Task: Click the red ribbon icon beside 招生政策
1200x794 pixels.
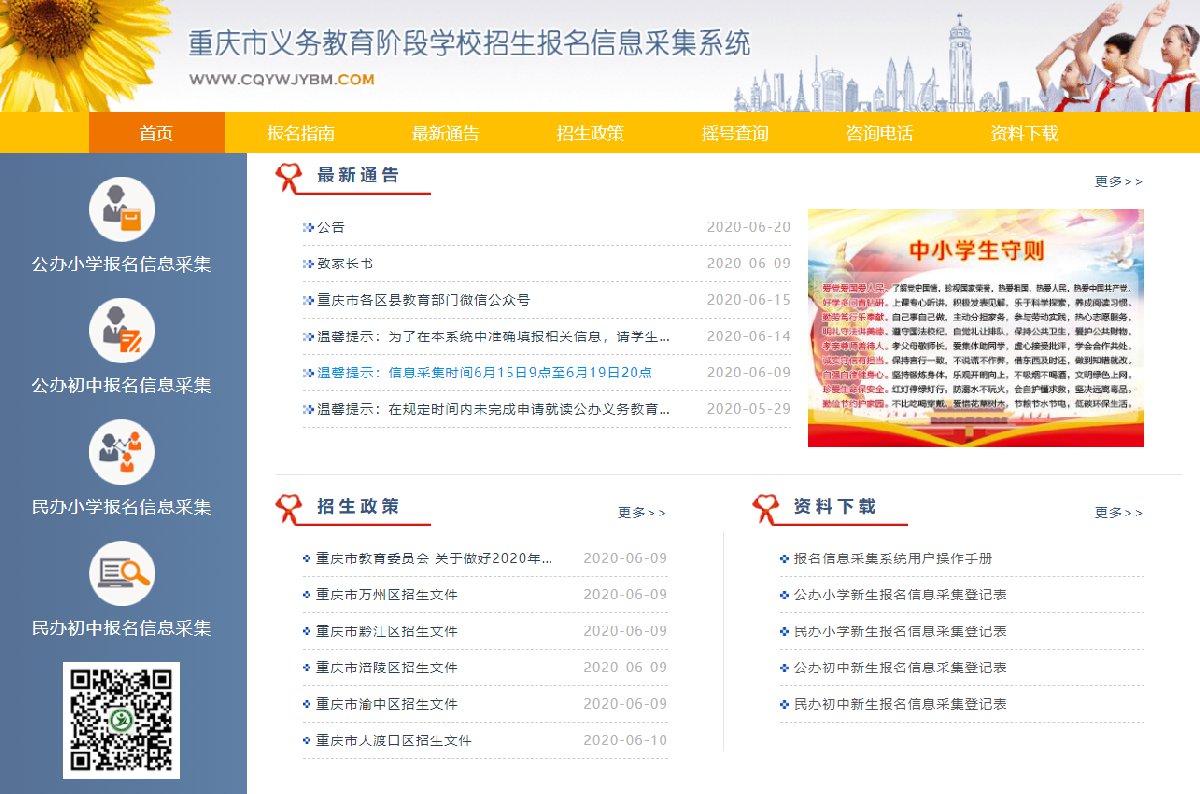Action: [x=289, y=508]
